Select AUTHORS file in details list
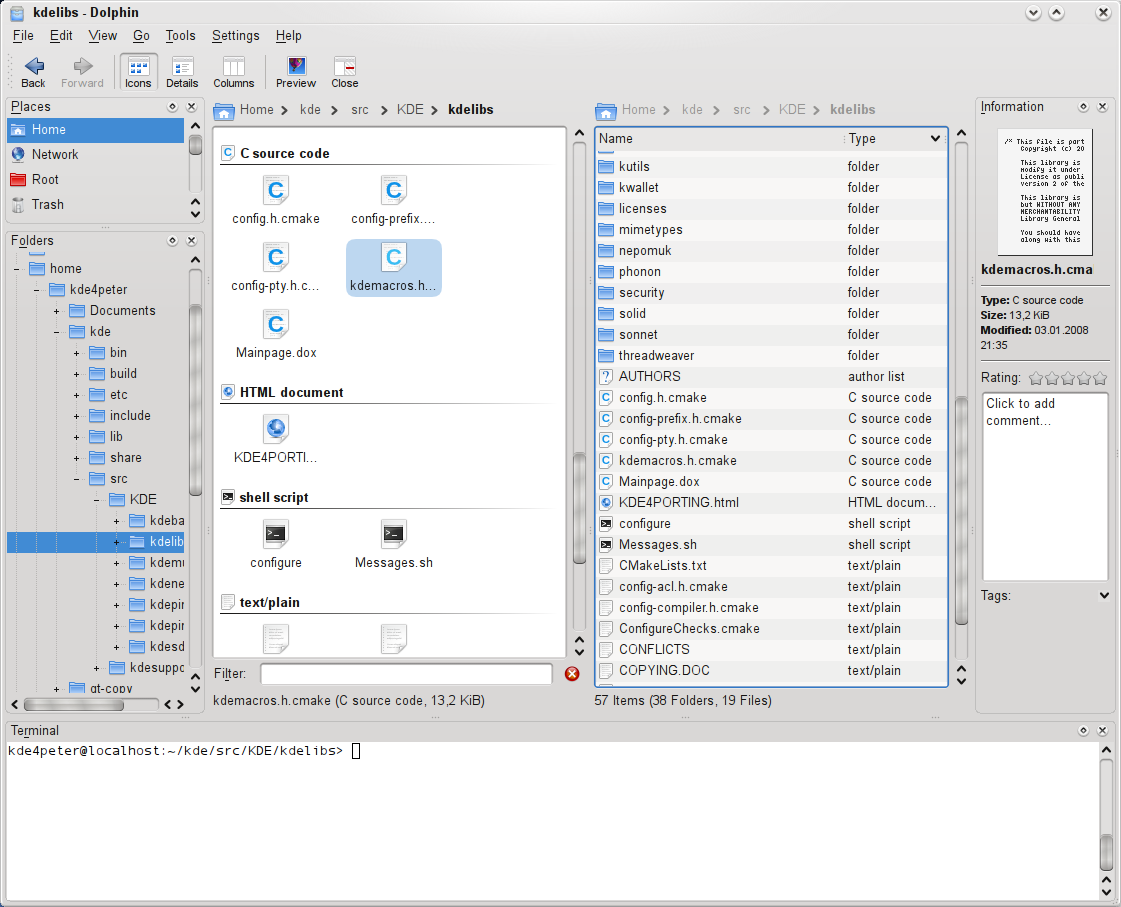This screenshot has height=907, width=1121. 771,377
